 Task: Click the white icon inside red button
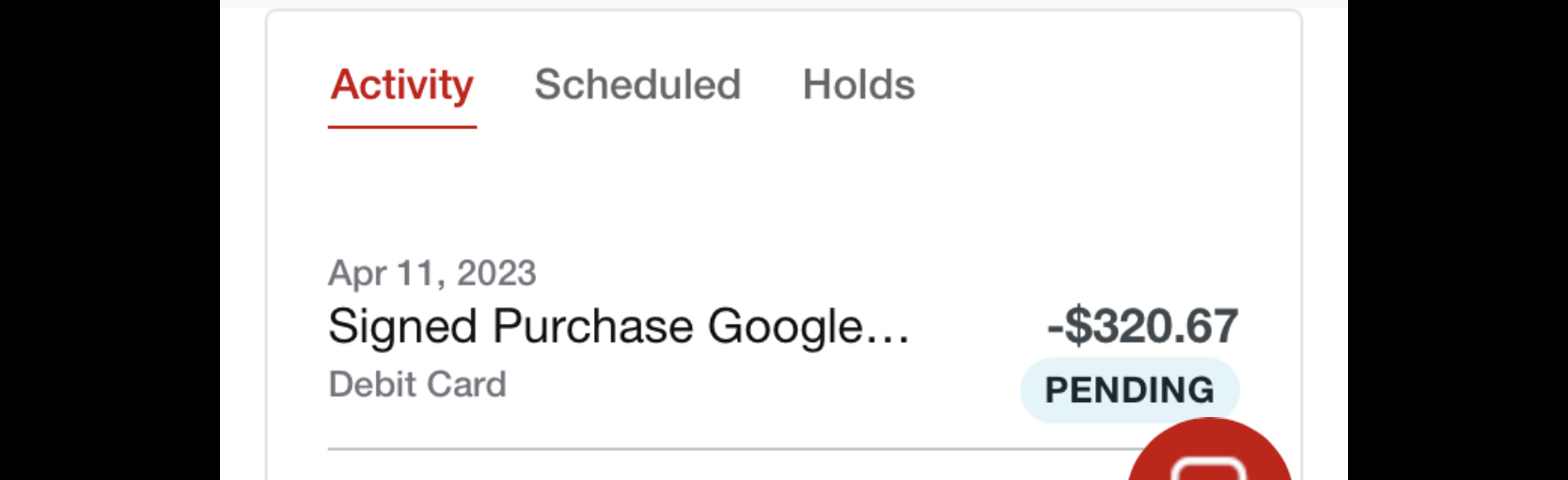pos(1210,468)
